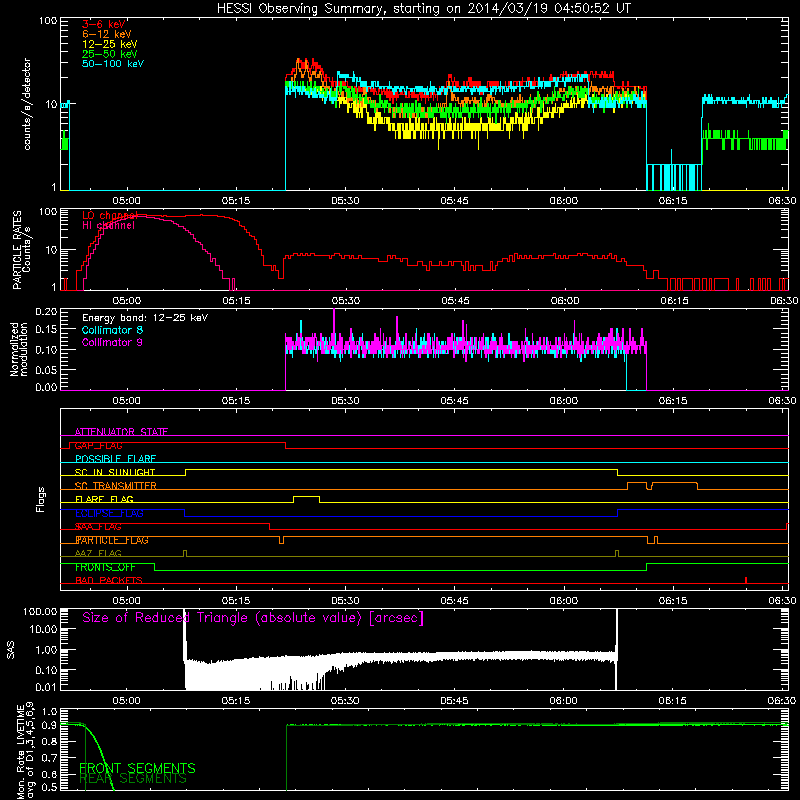Image resolution: width=800 pixels, height=800 pixels.
Task: Click the Normalized modulation axis label
Action: pos(19,349)
